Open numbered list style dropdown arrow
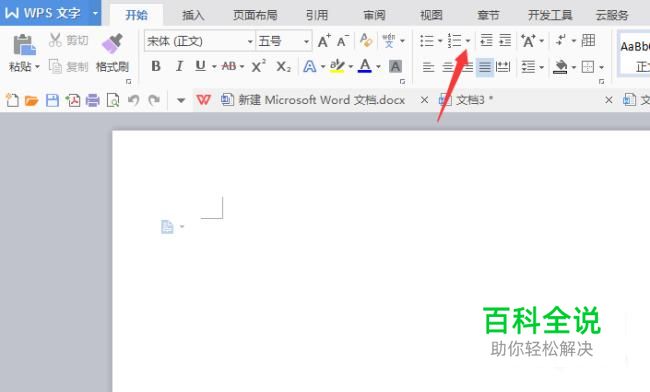Viewport: 650px width, 392px height. 468,41
